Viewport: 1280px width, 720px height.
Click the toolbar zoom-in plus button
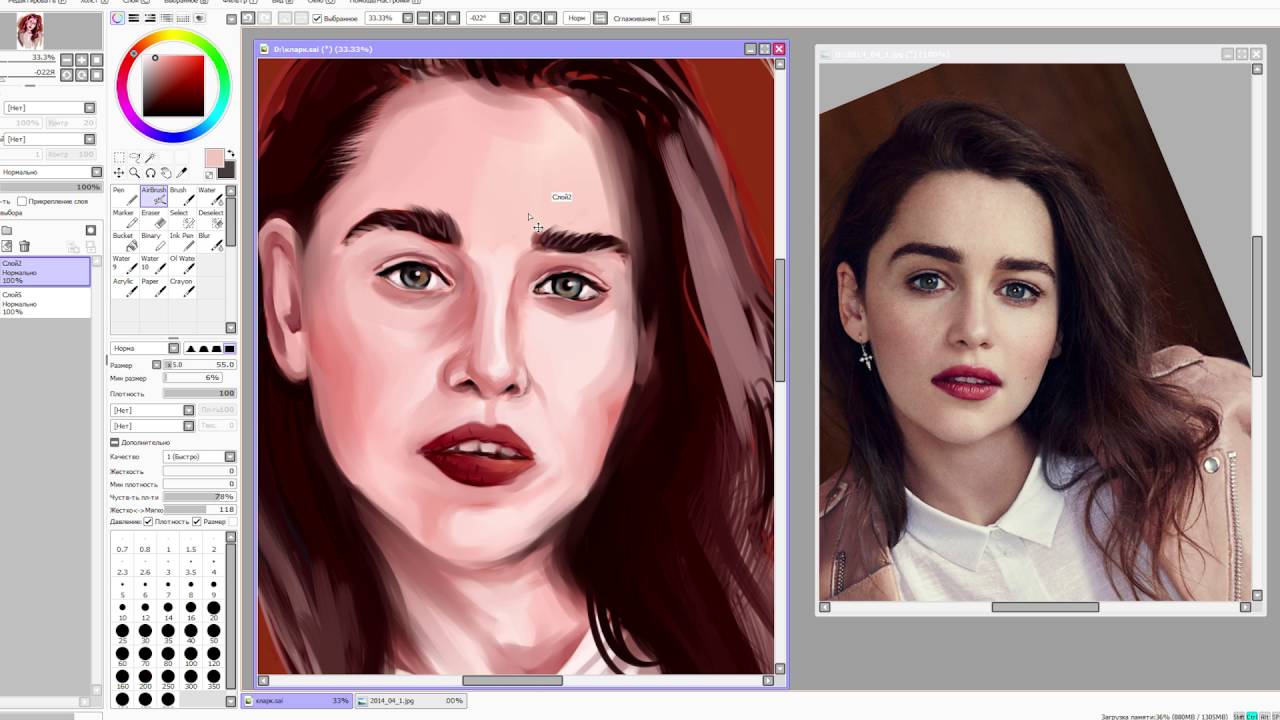pyautogui.click(x=438, y=18)
